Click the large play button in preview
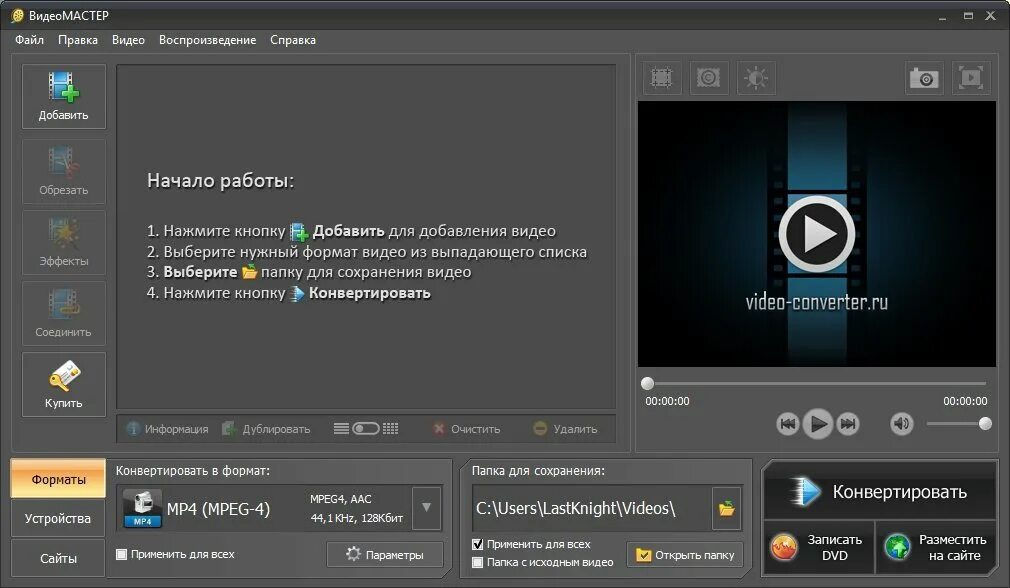The width and height of the screenshot is (1010, 588). pos(817,234)
